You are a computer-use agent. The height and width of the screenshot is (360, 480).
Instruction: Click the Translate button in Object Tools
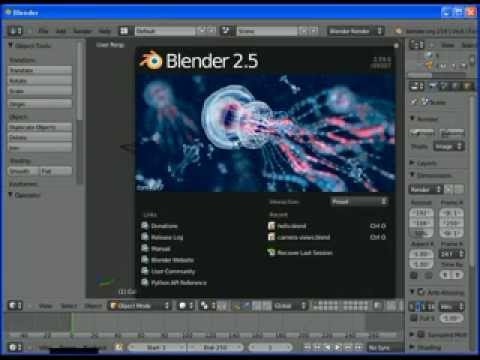pyautogui.click(x=40, y=70)
